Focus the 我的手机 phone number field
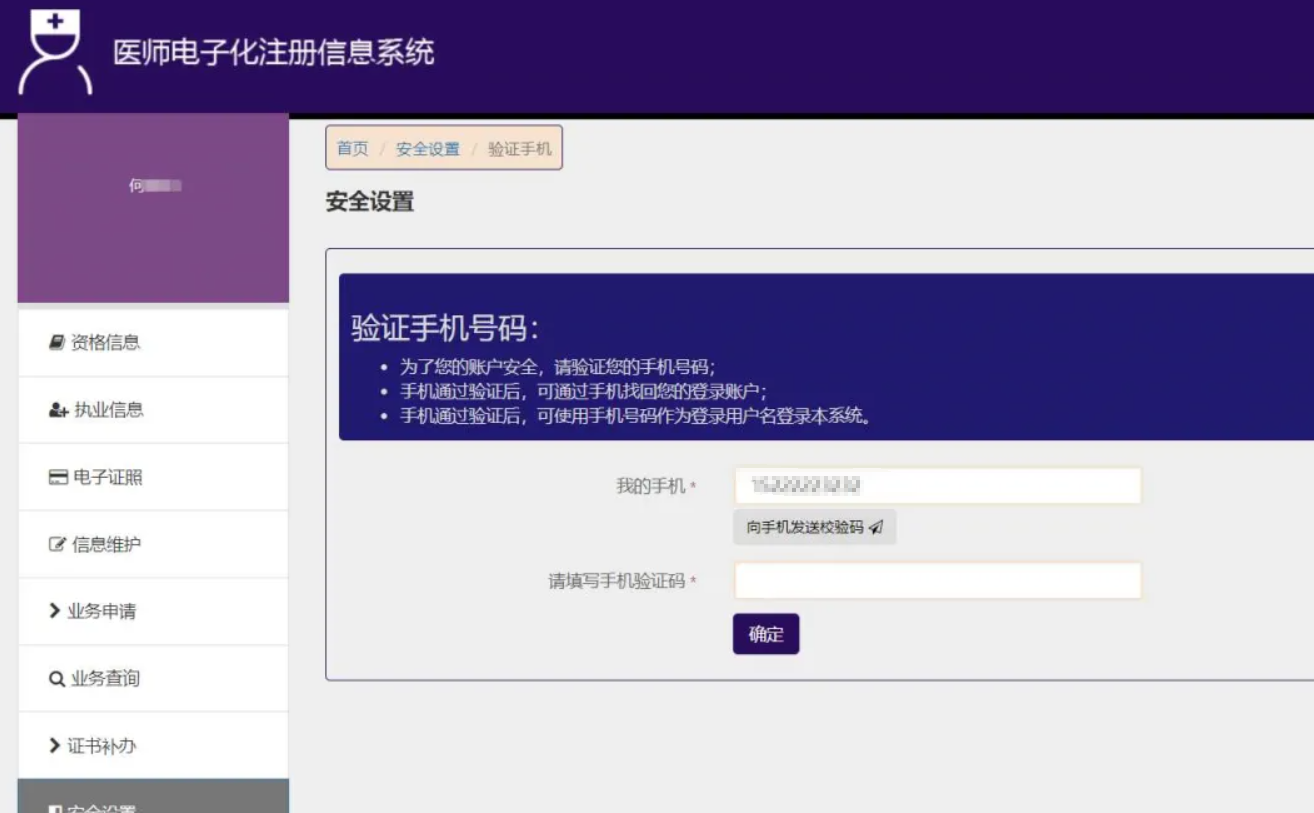The width and height of the screenshot is (1314, 813). 937,486
